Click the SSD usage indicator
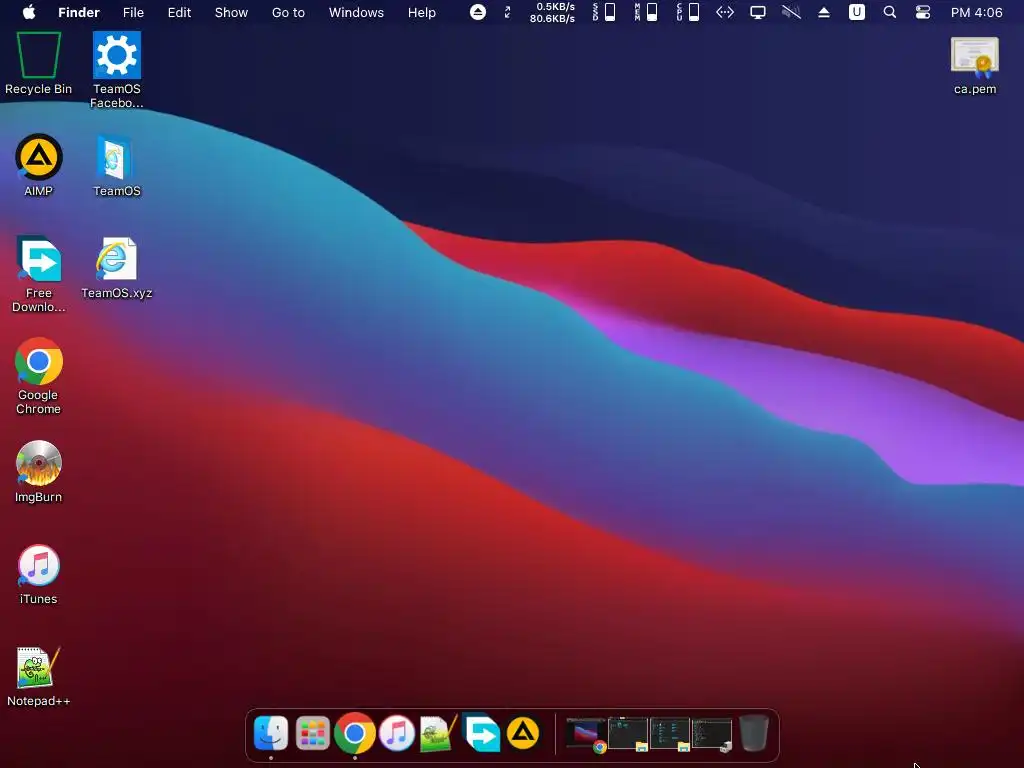 point(604,12)
